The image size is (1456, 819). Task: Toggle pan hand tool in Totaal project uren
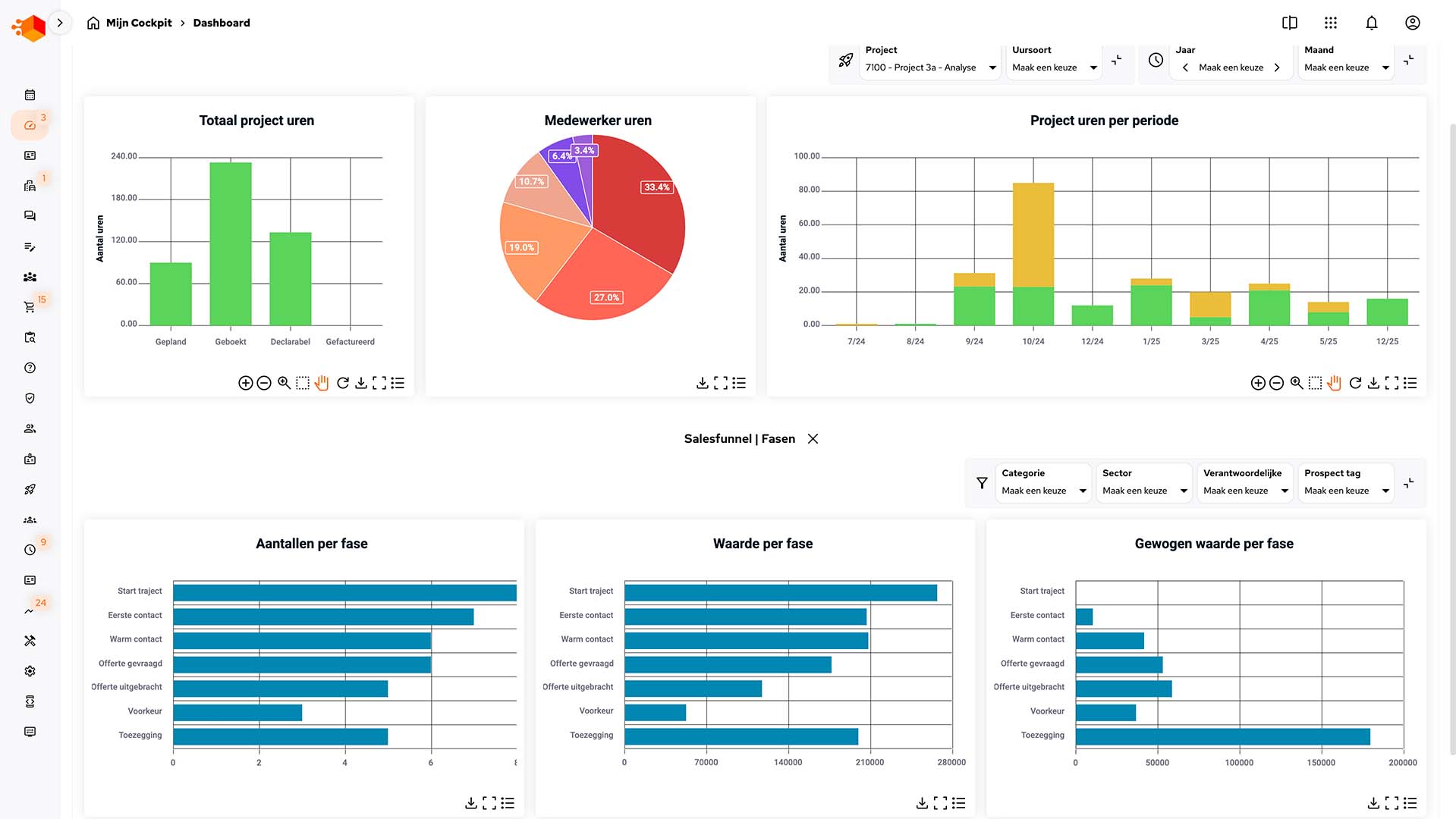pos(322,383)
